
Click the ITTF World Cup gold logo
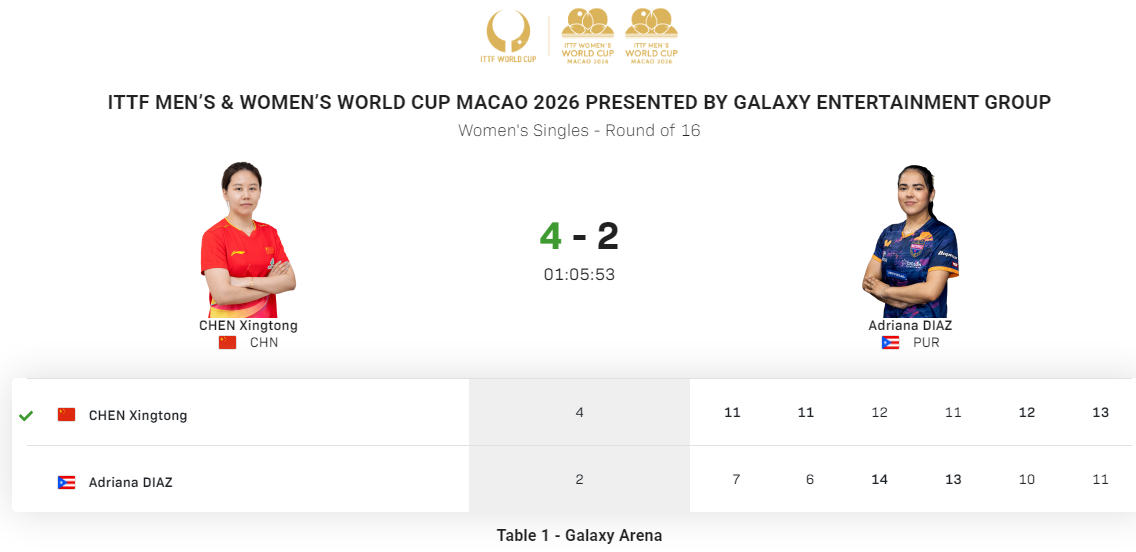(508, 36)
